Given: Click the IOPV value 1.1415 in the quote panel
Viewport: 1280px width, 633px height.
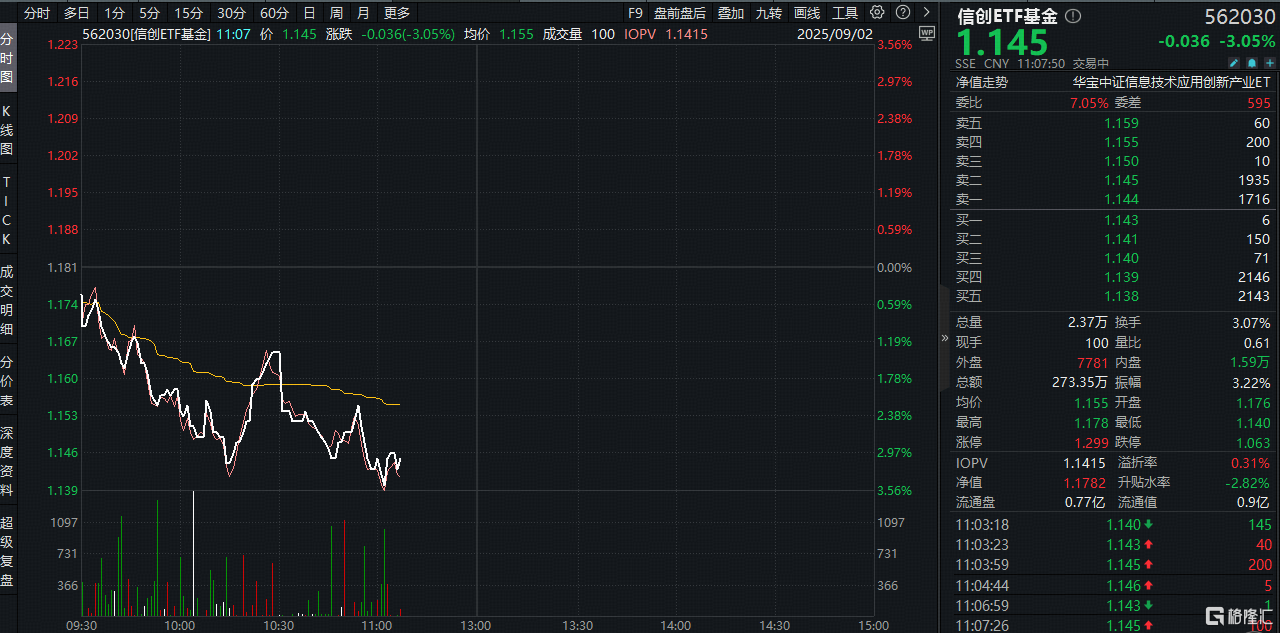Looking at the screenshot, I should (x=1085, y=463).
